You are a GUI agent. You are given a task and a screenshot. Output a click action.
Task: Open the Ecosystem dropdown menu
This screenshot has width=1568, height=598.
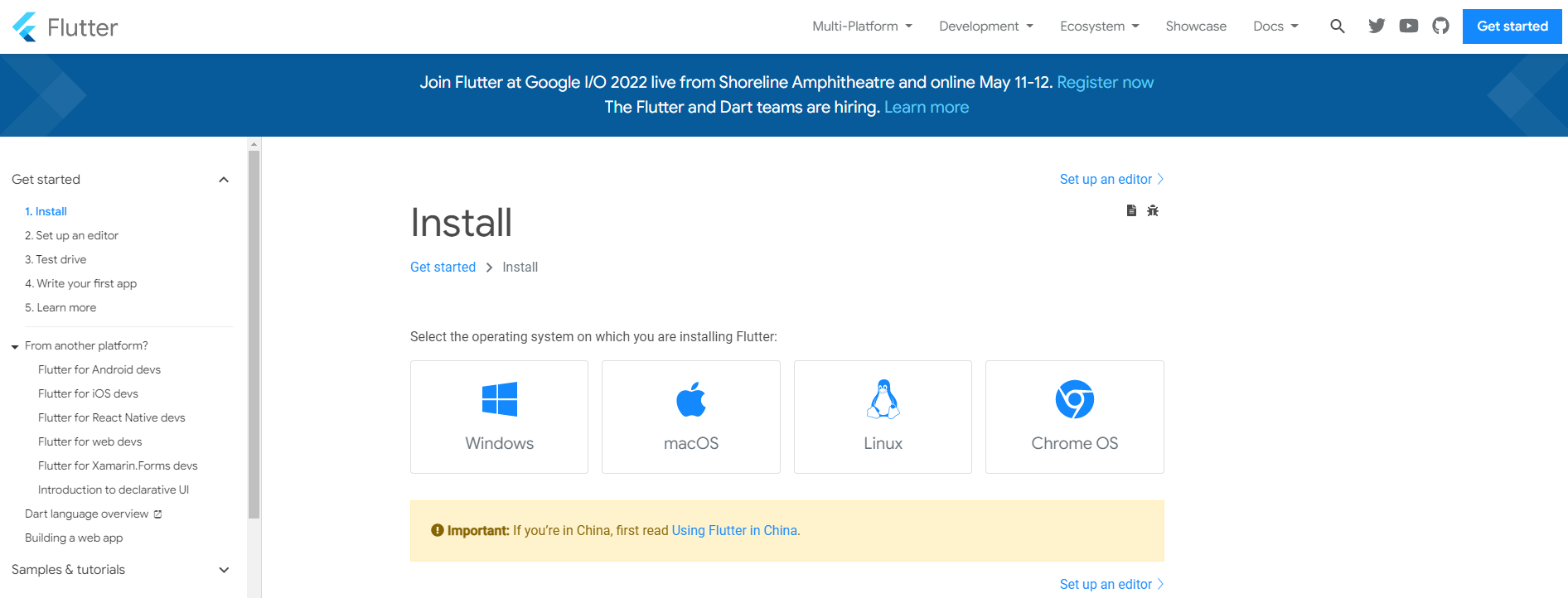(1100, 27)
